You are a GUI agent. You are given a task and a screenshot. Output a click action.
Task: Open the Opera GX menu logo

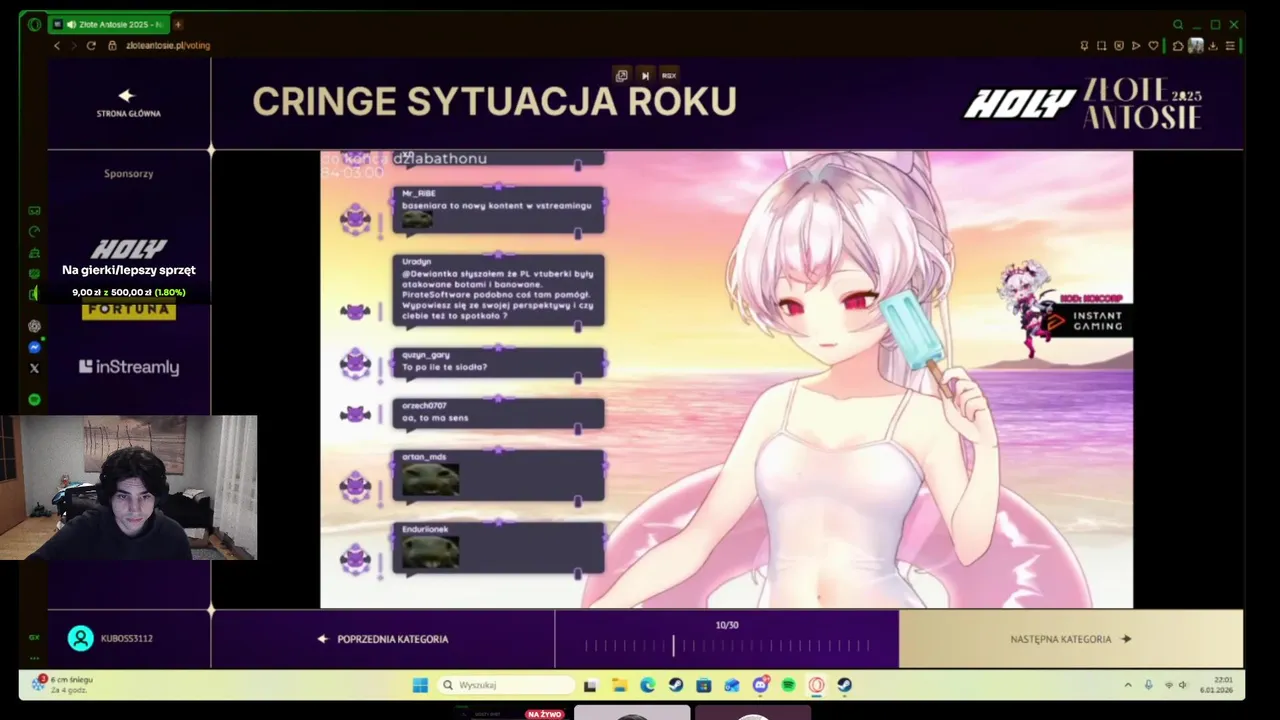coord(35,24)
